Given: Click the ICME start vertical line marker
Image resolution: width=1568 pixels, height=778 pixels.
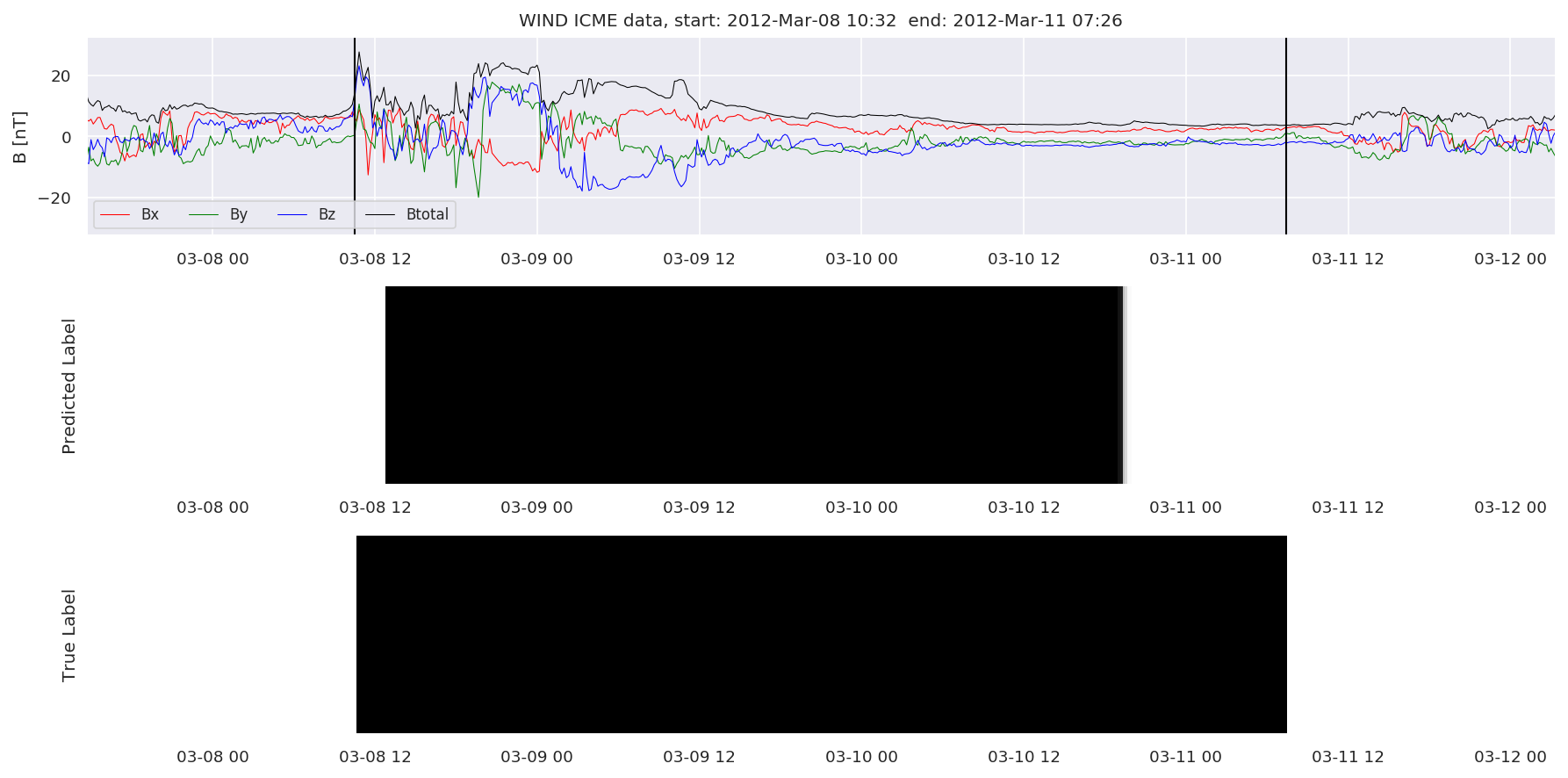Looking at the screenshot, I should (x=355, y=136).
